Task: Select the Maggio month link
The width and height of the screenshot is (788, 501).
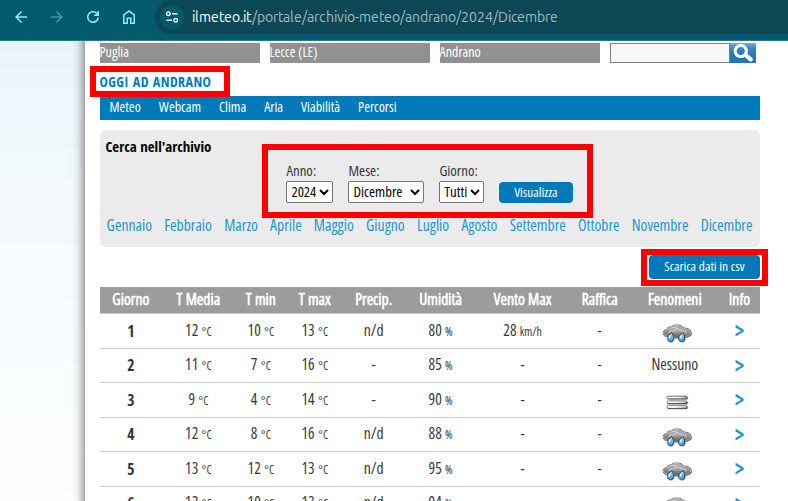Action: point(334,226)
